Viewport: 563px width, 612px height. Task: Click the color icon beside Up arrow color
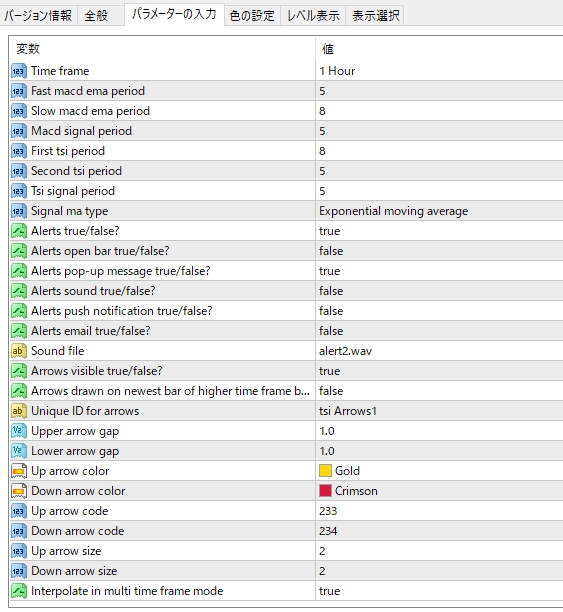(18, 471)
